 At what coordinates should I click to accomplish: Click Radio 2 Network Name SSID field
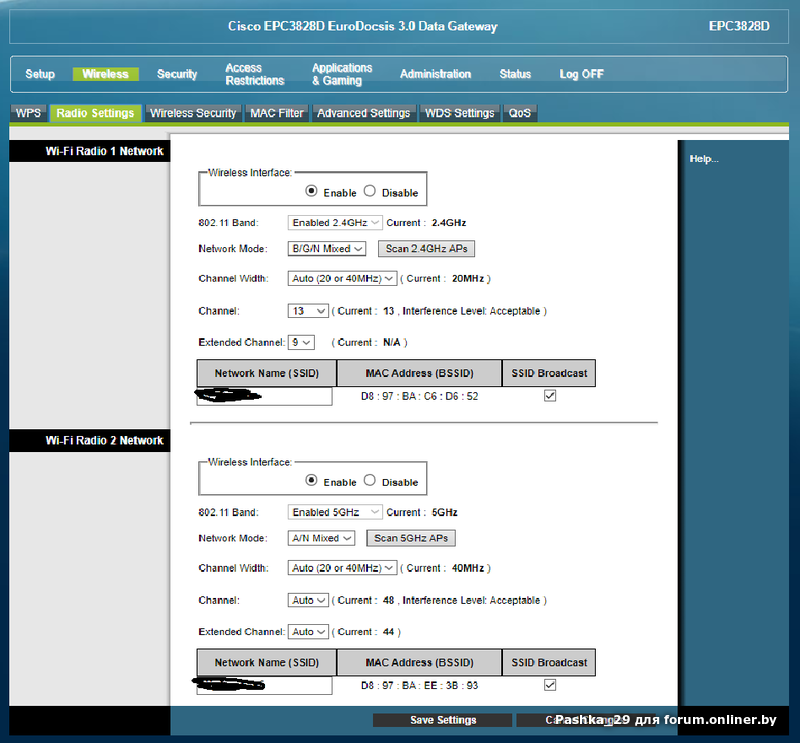coord(264,686)
